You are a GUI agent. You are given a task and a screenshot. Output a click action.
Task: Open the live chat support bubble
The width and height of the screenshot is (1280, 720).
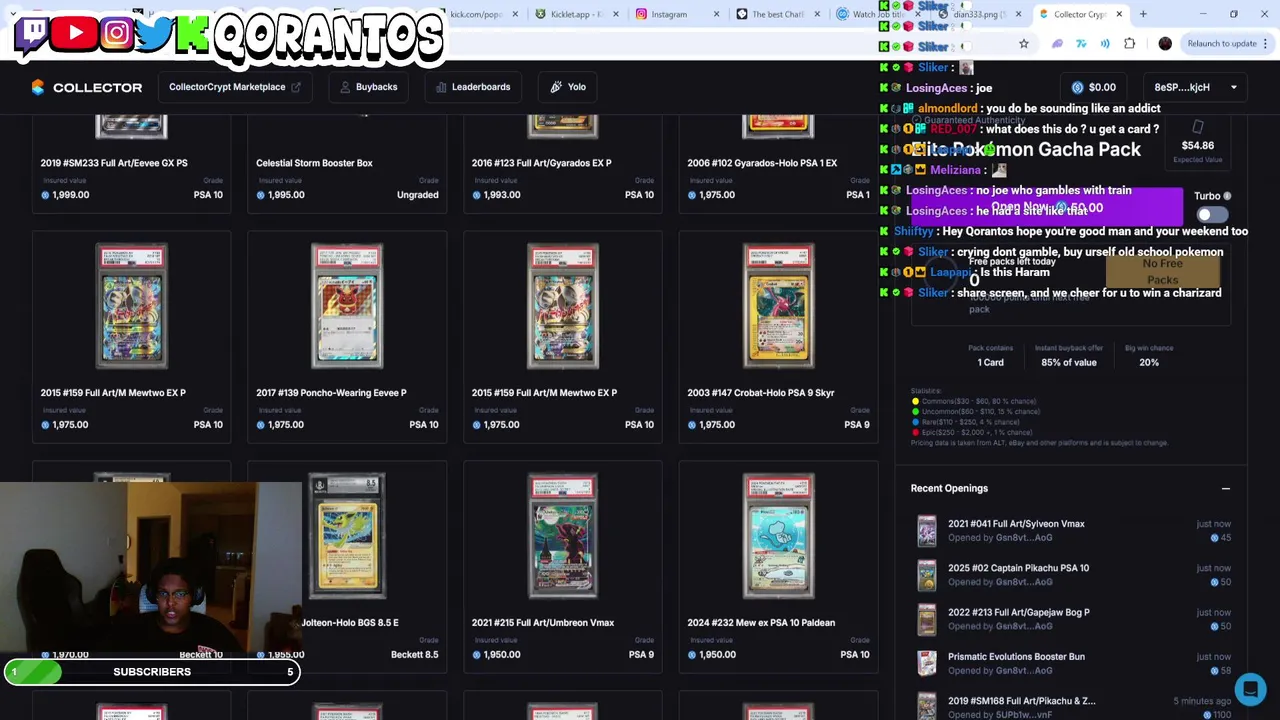(x=1250, y=689)
